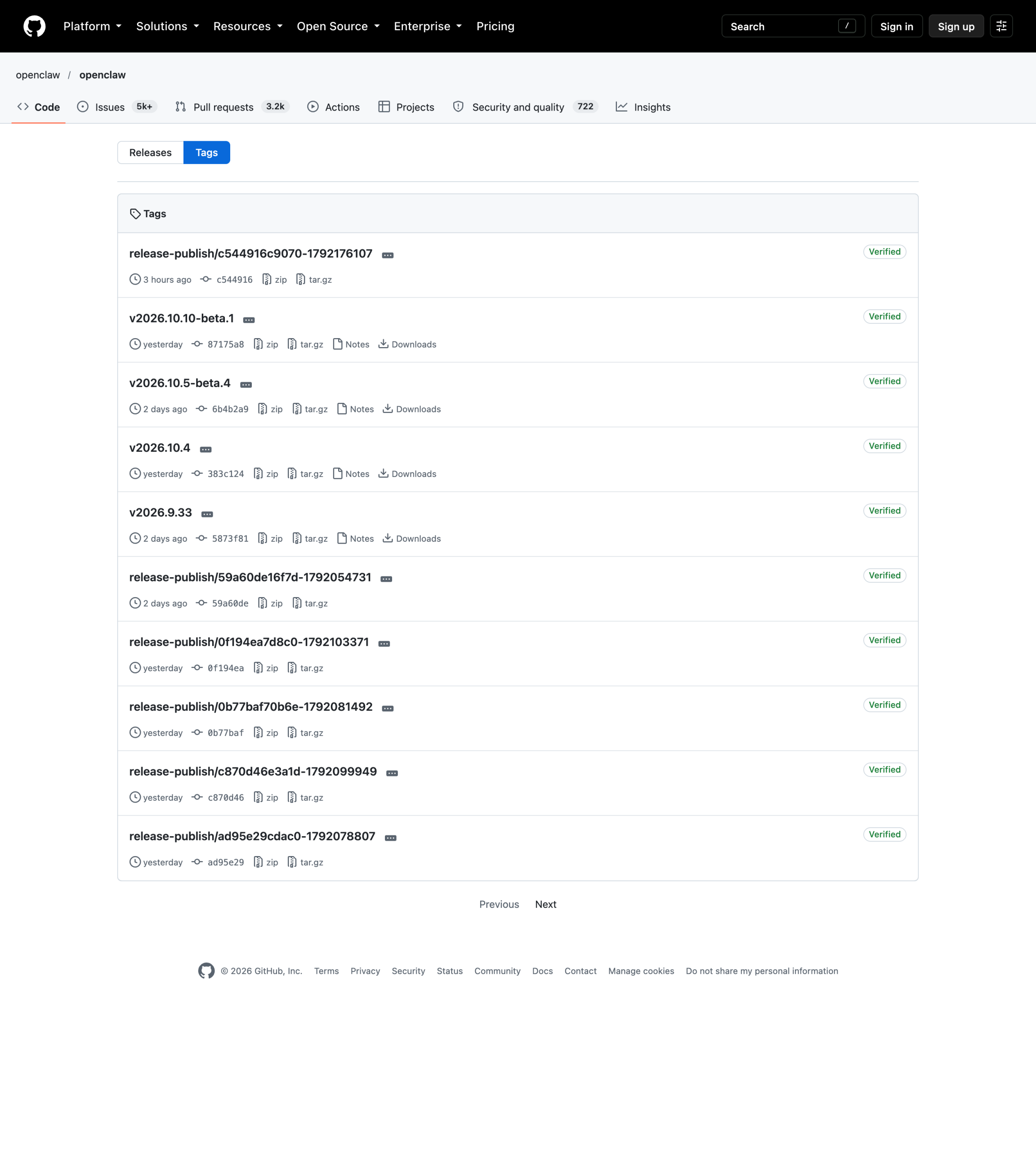The image size is (1036, 1151).
Task: Click the Sign up button
Action: pos(956,26)
